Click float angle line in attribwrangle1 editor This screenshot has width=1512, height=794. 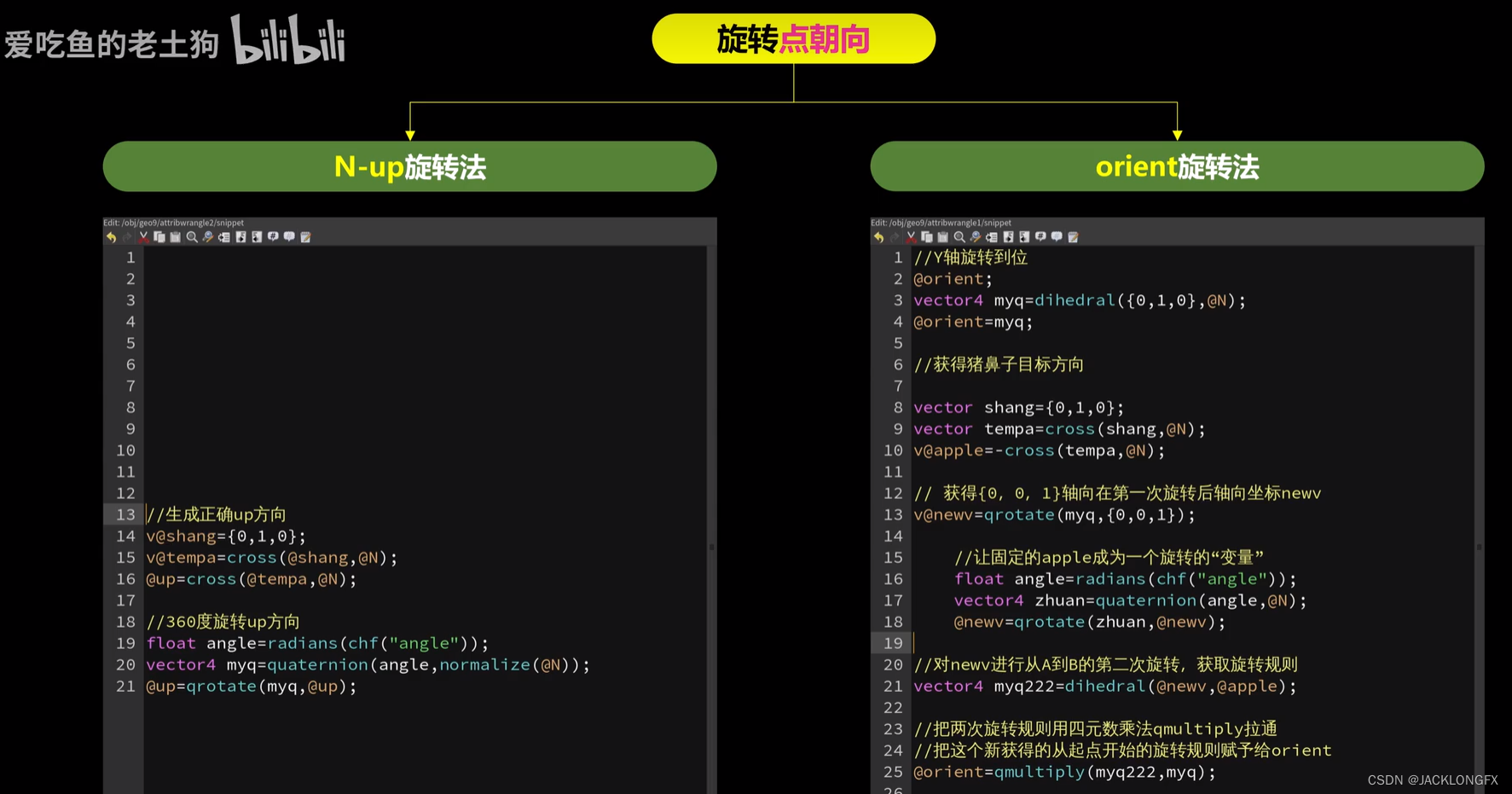[1126, 578]
